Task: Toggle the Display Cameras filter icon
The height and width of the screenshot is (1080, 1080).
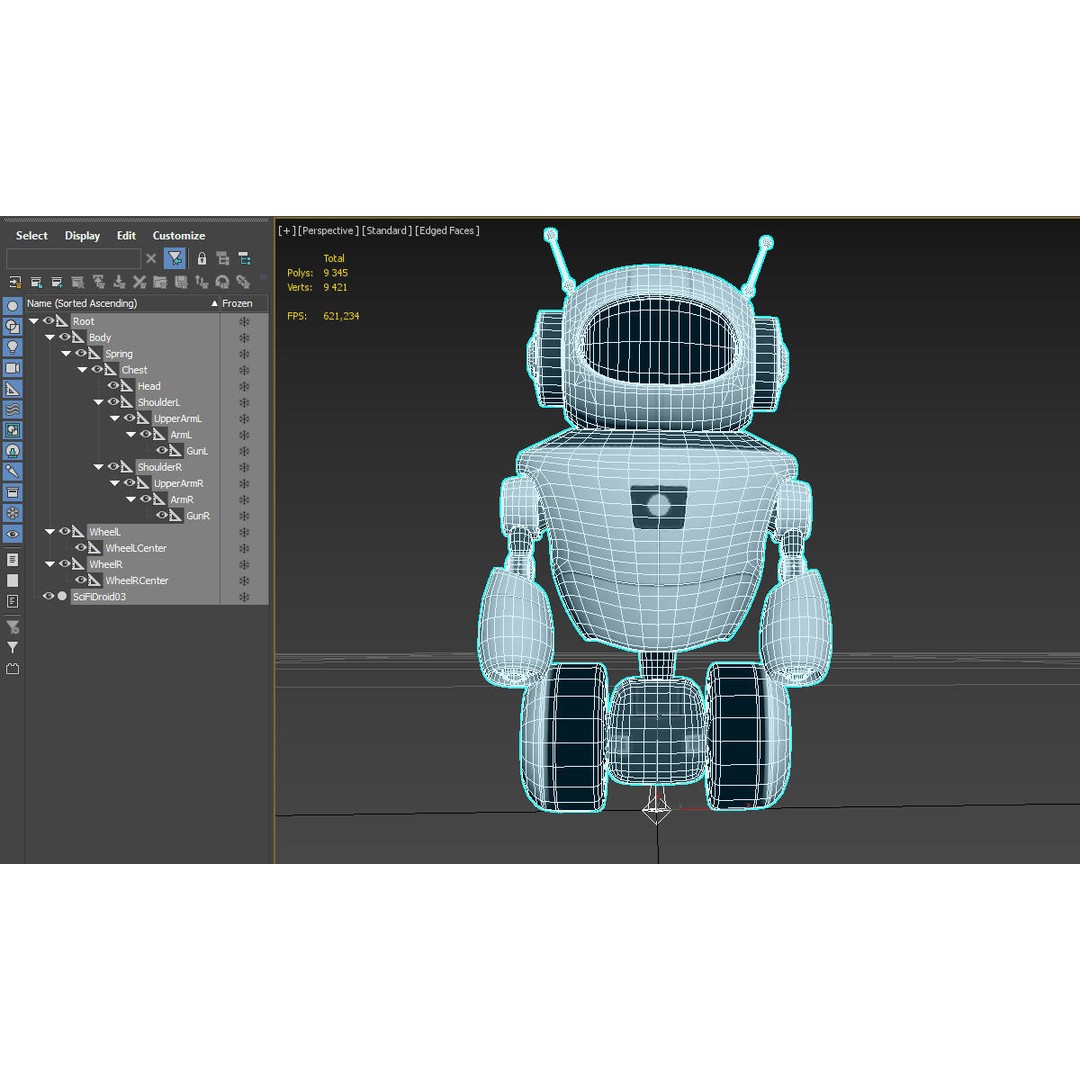Action: [x=12, y=368]
